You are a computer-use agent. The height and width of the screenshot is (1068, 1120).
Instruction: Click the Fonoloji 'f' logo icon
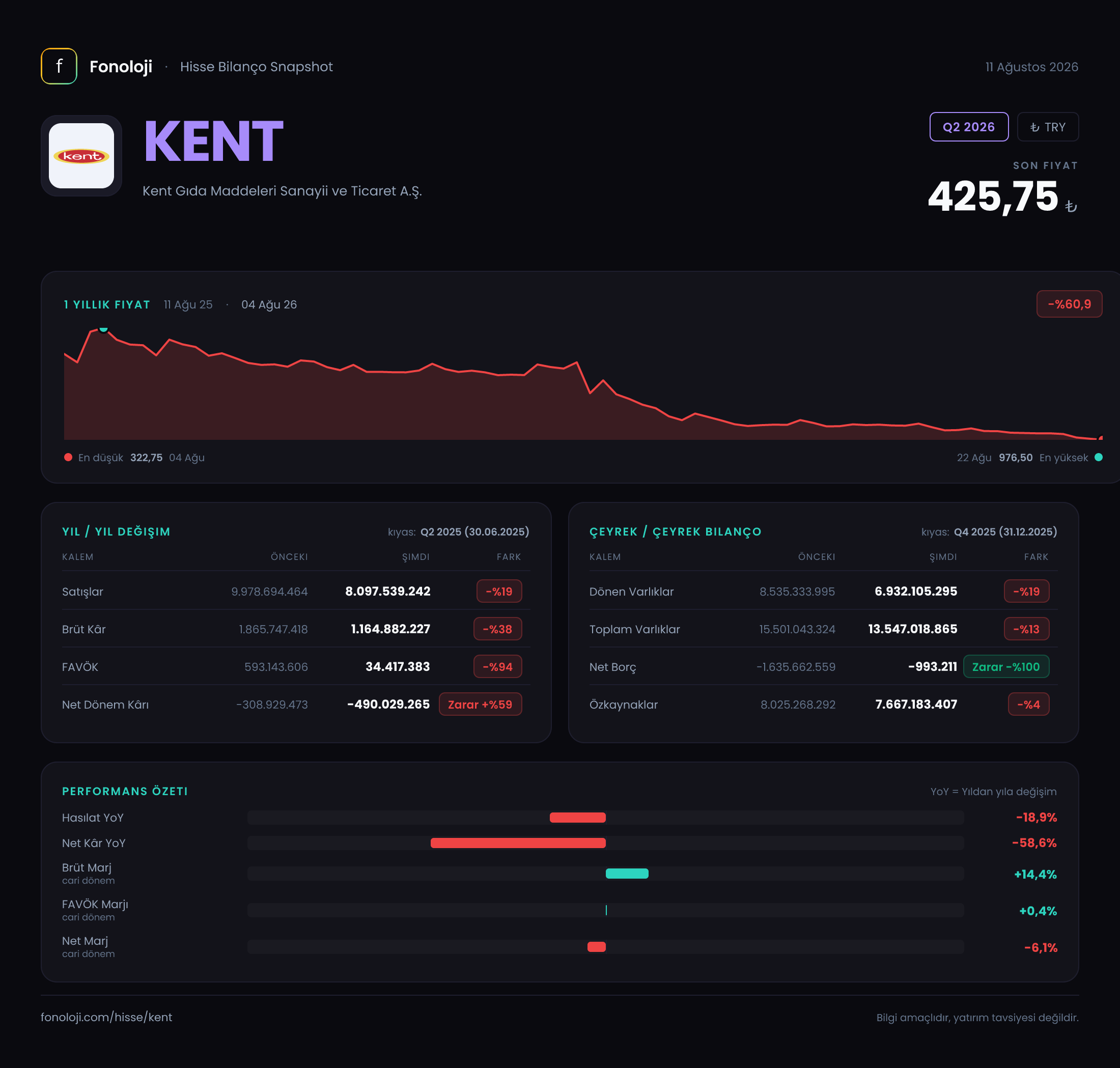[x=59, y=66]
